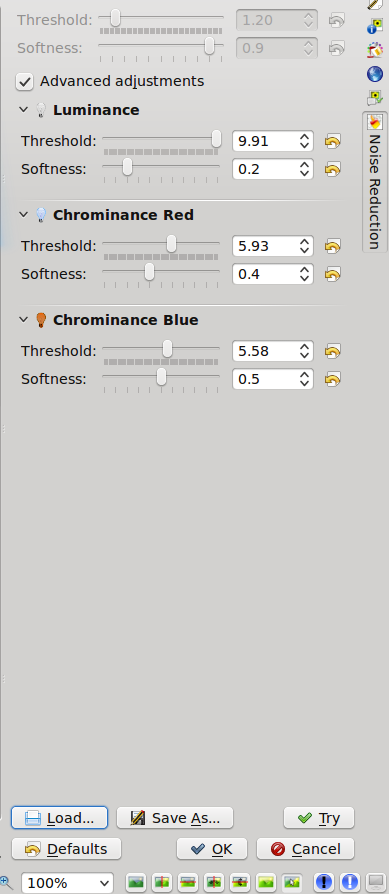
Task: Select the Noise Reduction sidebar tab
Action: [x=374, y=181]
